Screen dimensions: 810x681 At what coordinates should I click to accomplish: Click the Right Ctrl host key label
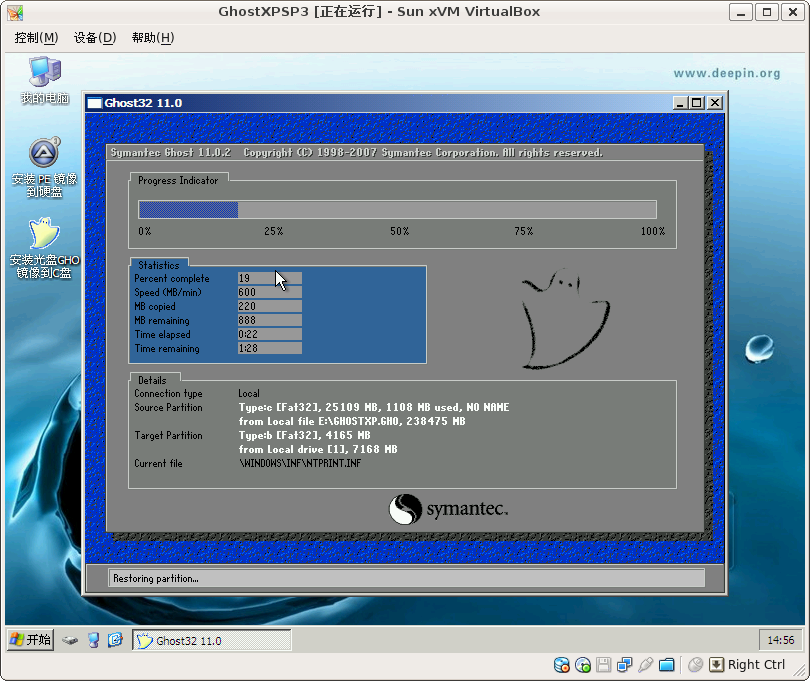click(x=756, y=665)
